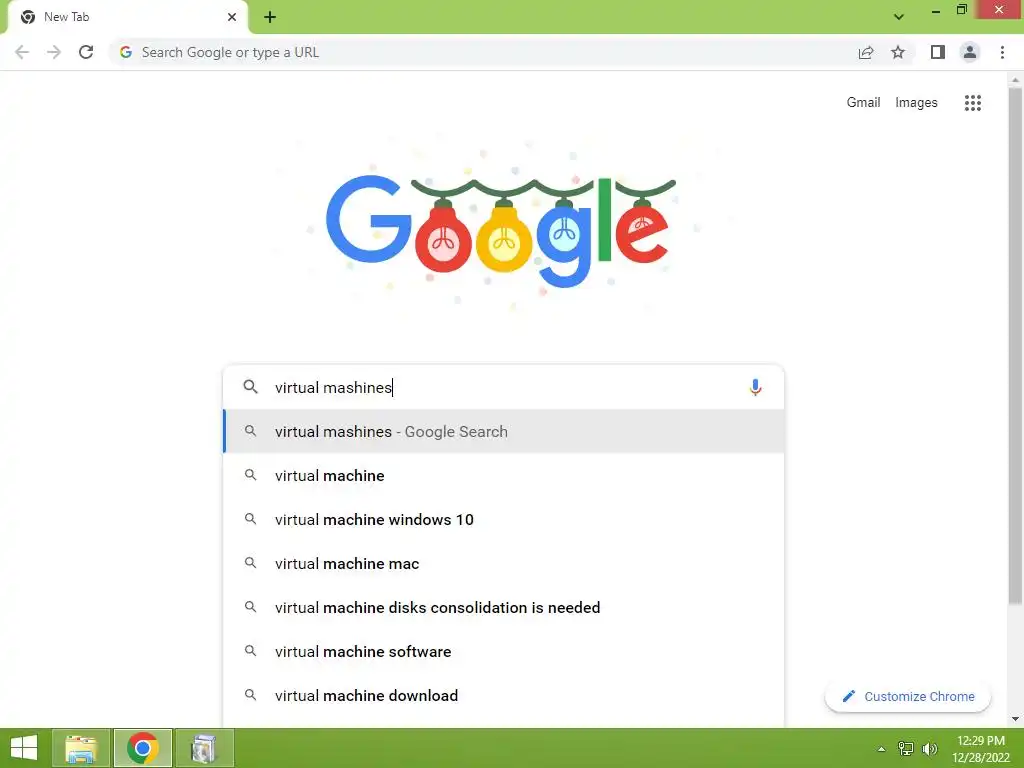Screen dimensions: 1024x768
Task: Click the share page icon in address bar
Action: (866, 52)
